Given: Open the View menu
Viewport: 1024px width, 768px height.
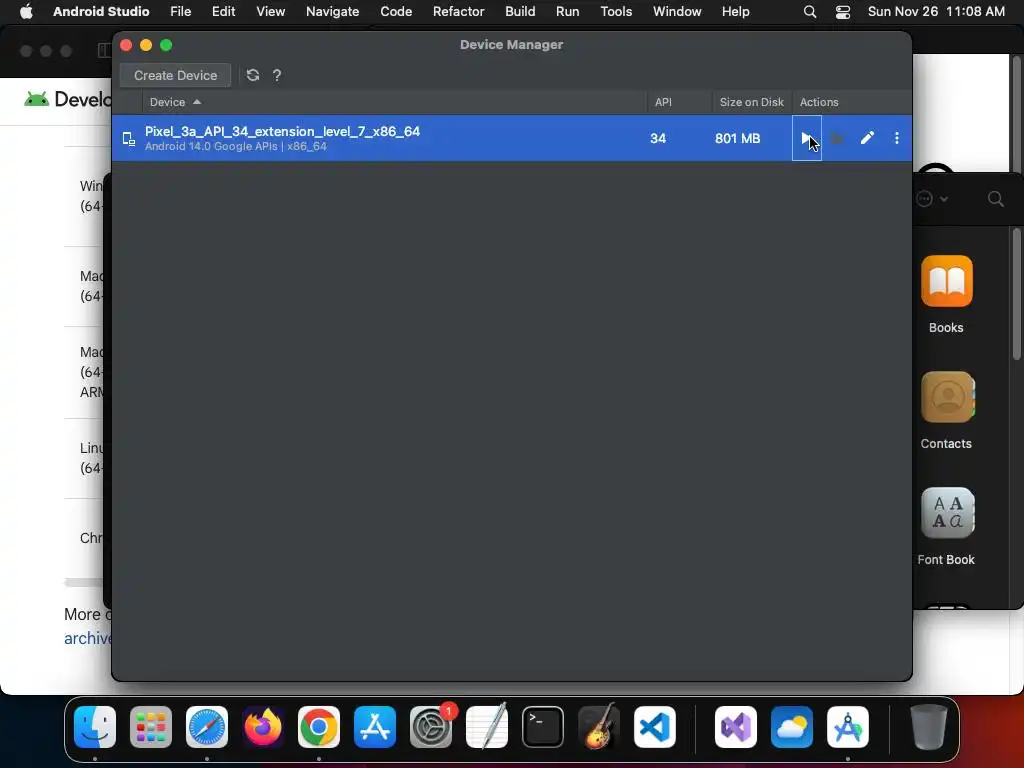Looking at the screenshot, I should coord(270,12).
